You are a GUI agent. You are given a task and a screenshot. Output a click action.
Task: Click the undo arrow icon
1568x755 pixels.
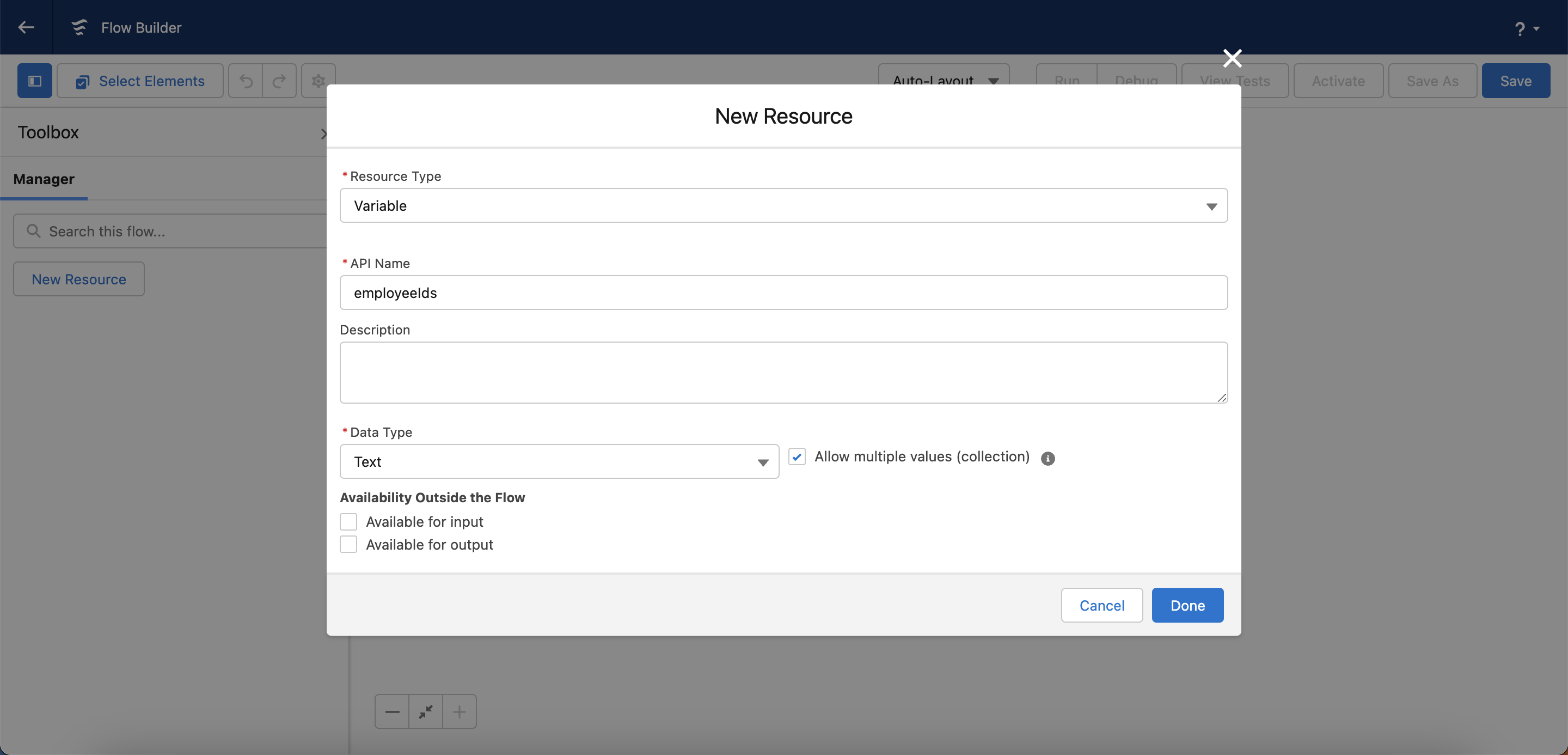point(246,81)
